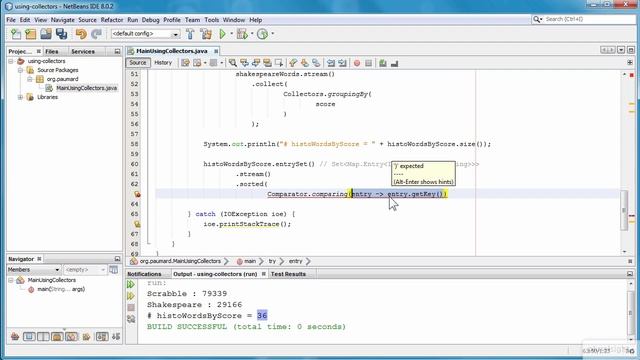The width and height of the screenshot is (640, 360).
Task: Switch to the Test Results tab
Action: click(x=289, y=274)
